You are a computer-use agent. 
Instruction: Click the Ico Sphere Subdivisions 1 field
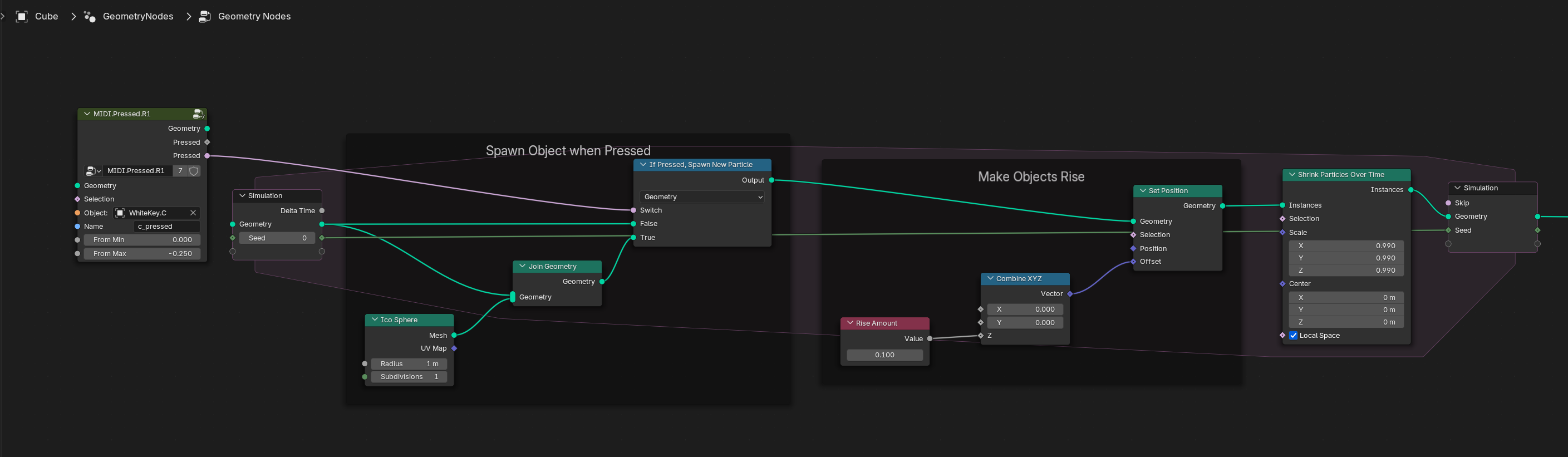(x=409, y=377)
